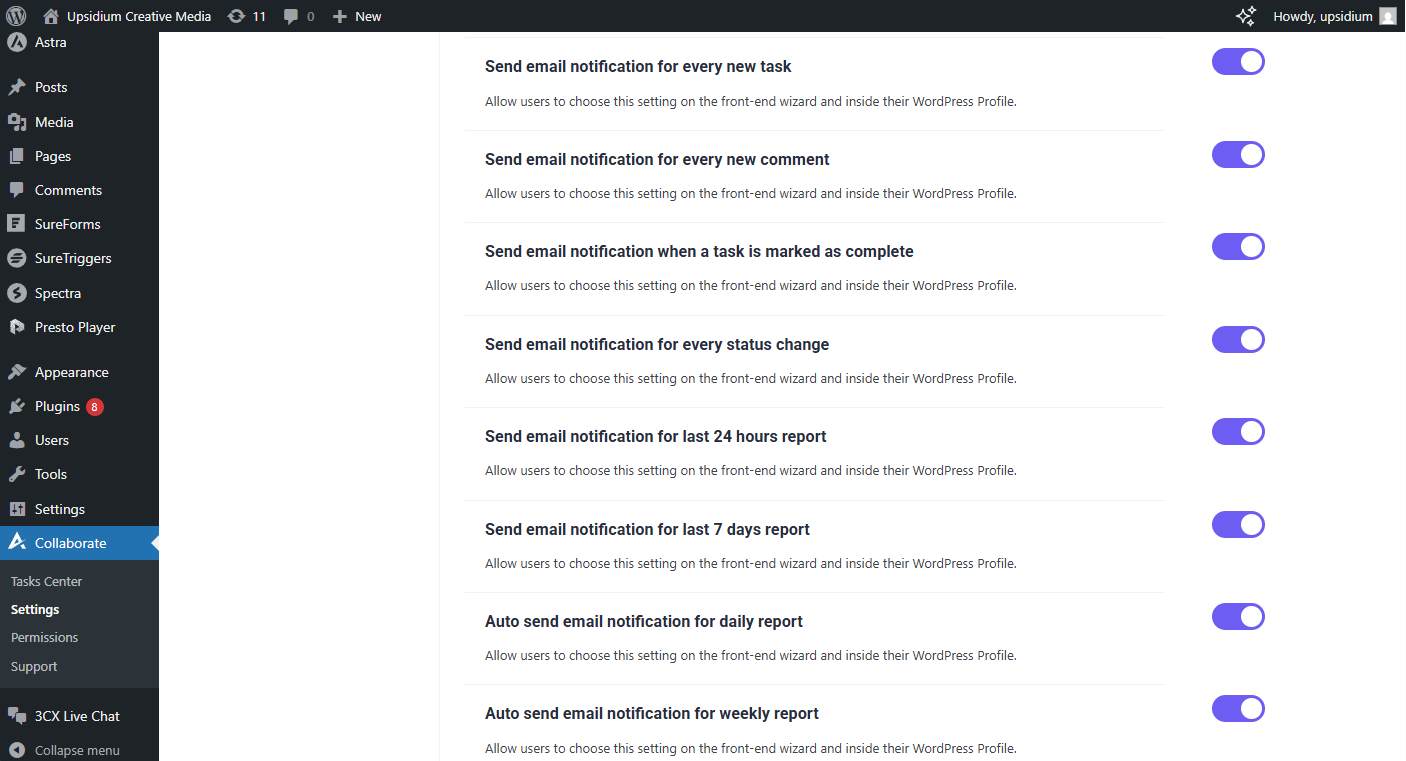Click the AI sparkle icon in admin bar
Image resolution: width=1406 pixels, height=761 pixels.
pyautogui.click(x=1246, y=16)
